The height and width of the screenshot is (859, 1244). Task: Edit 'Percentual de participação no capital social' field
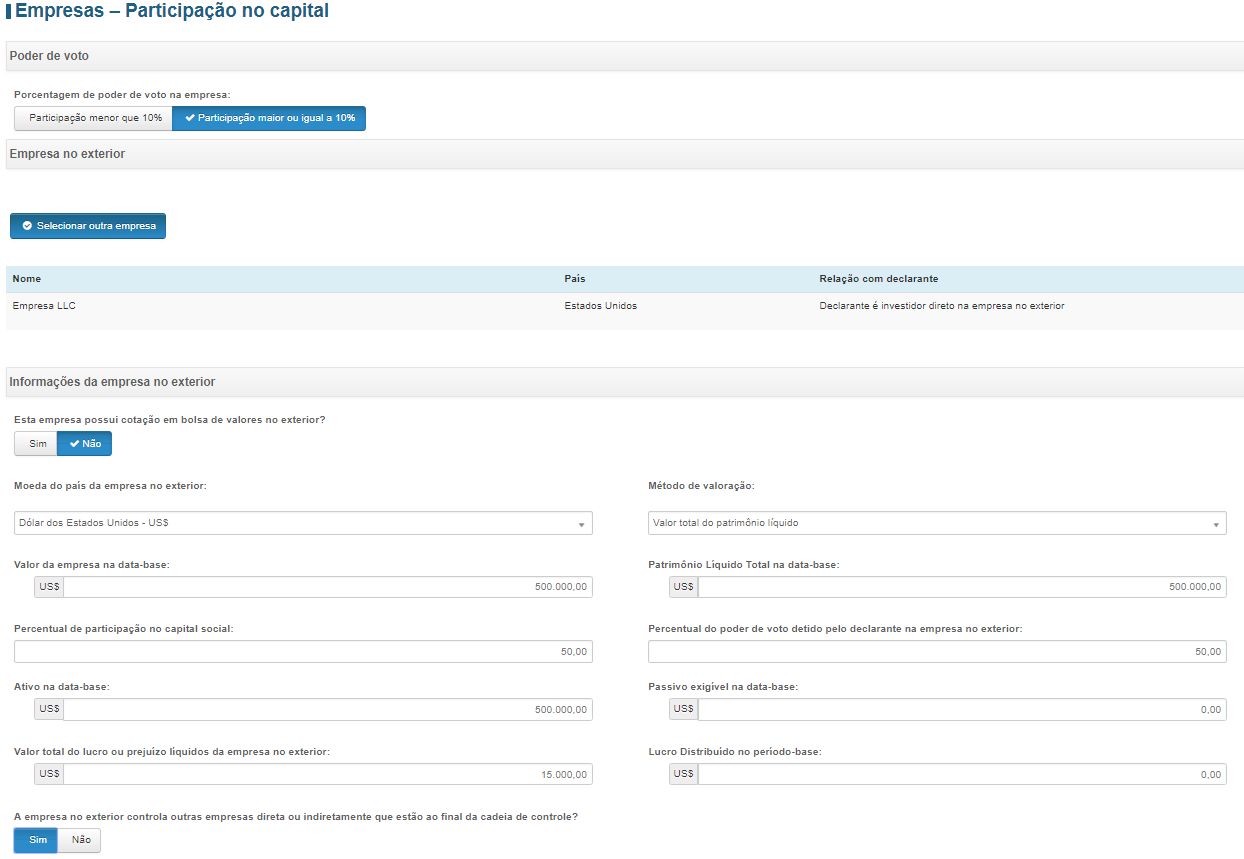click(303, 652)
